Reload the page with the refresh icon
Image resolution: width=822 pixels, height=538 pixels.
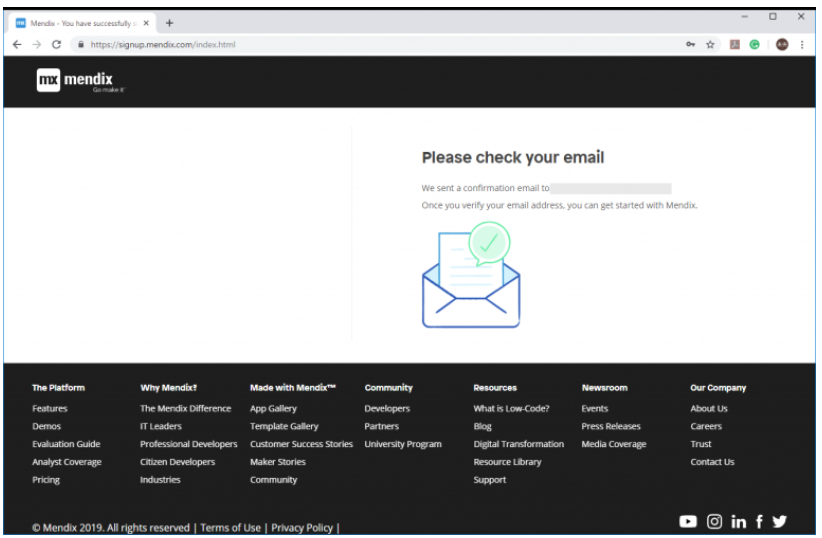point(57,45)
